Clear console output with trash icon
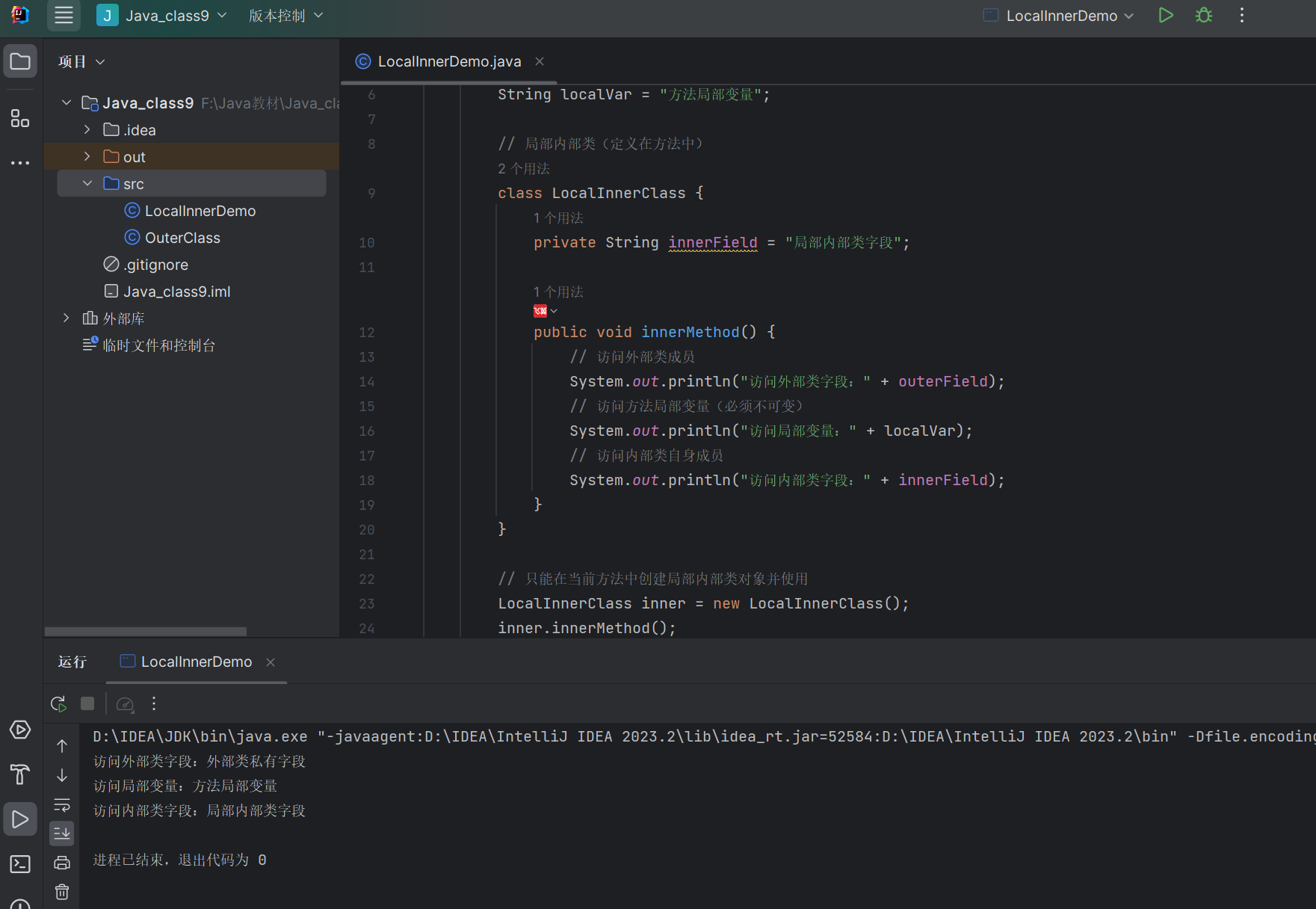Image resolution: width=1316 pixels, height=909 pixels. [x=62, y=892]
